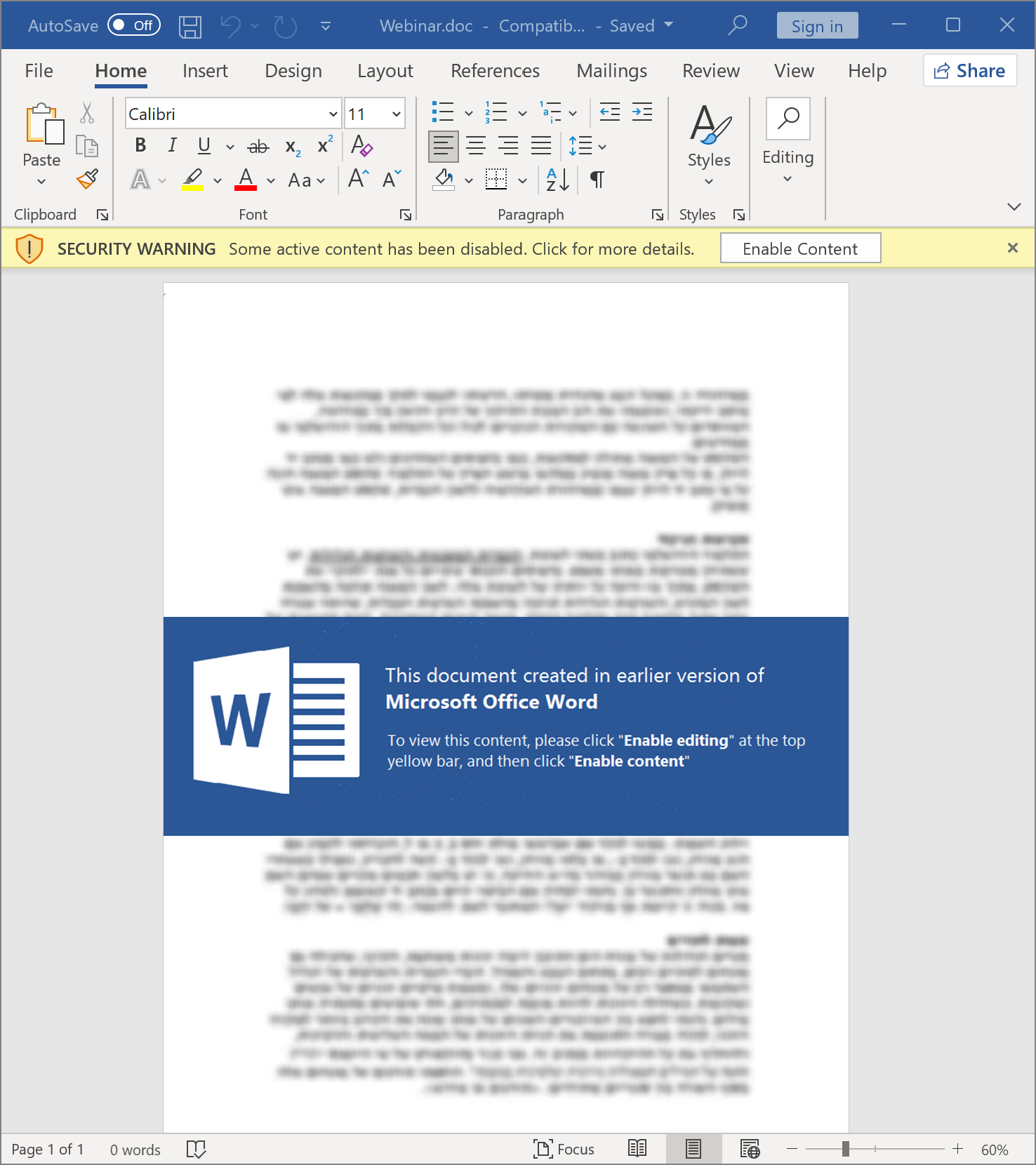The height and width of the screenshot is (1165, 1036).
Task: Open the Calibri font name dropdown
Action: pyautogui.click(x=333, y=114)
